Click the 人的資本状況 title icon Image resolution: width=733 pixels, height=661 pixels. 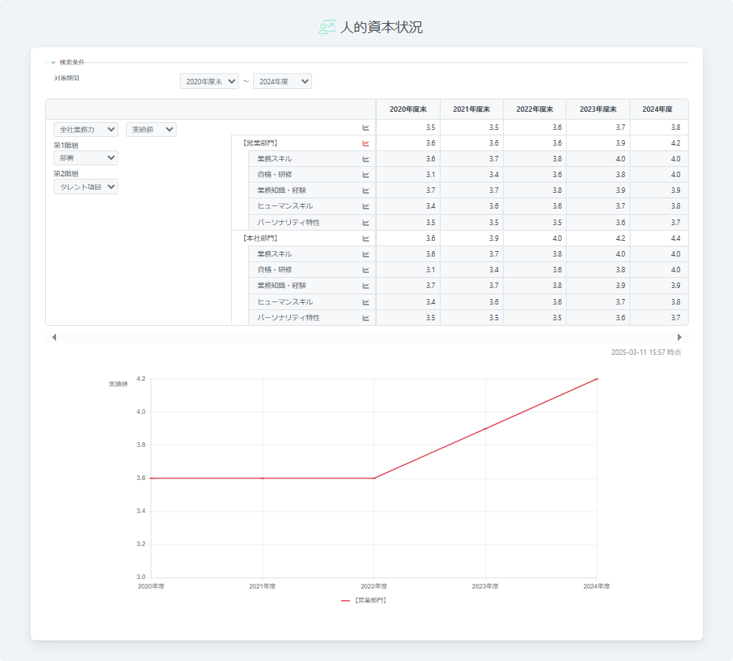pyautogui.click(x=326, y=27)
